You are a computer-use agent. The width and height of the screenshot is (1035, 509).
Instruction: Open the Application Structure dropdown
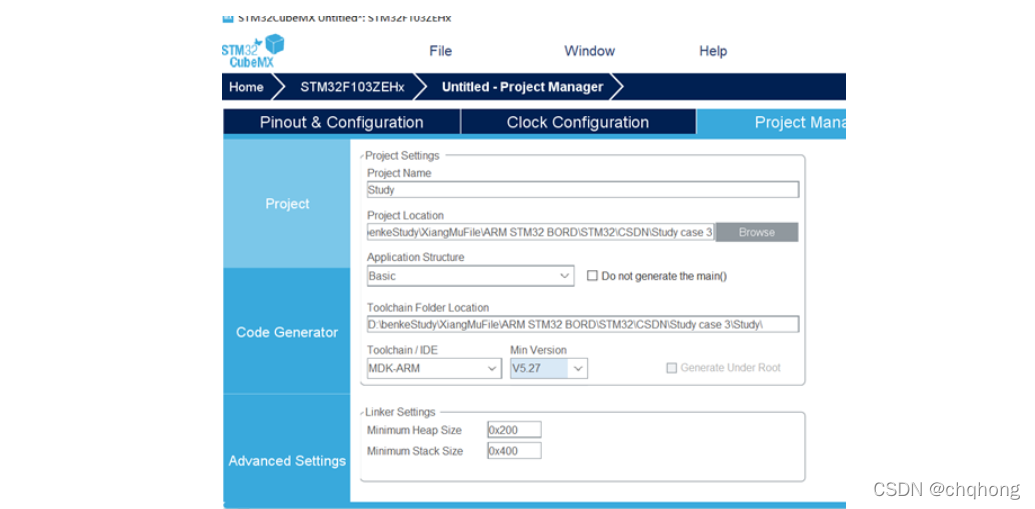pos(471,276)
